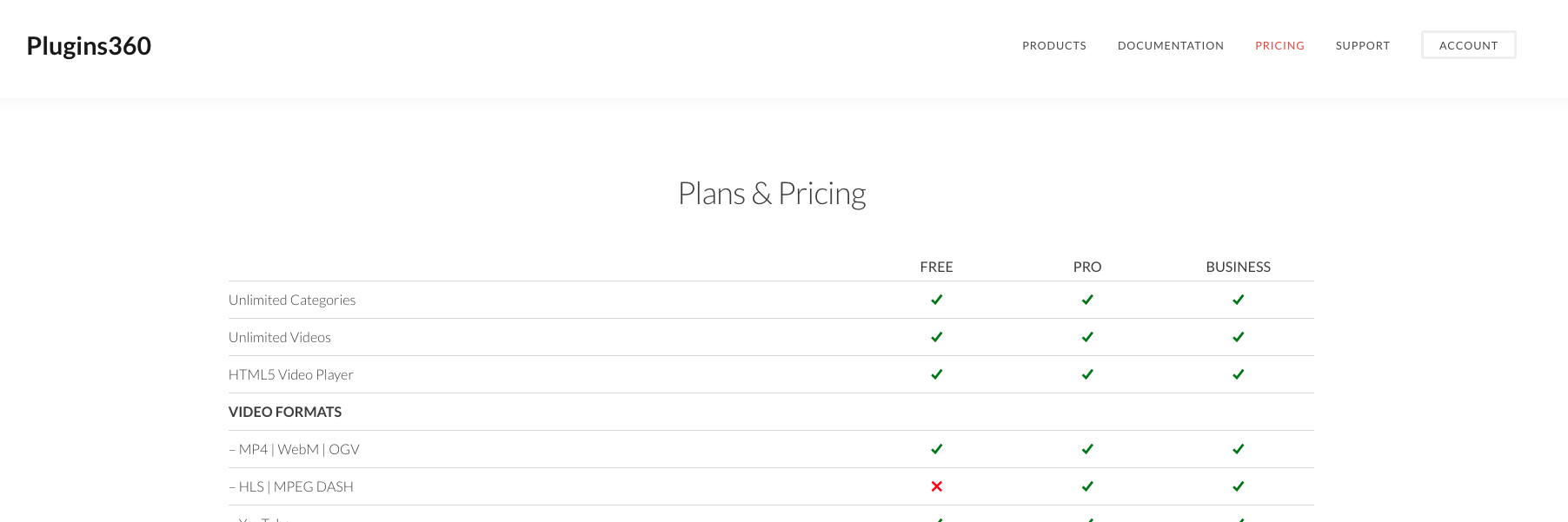Viewport: 1568px width, 522px height.
Task: Select the Pricing nav link
Action: pos(1279,46)
